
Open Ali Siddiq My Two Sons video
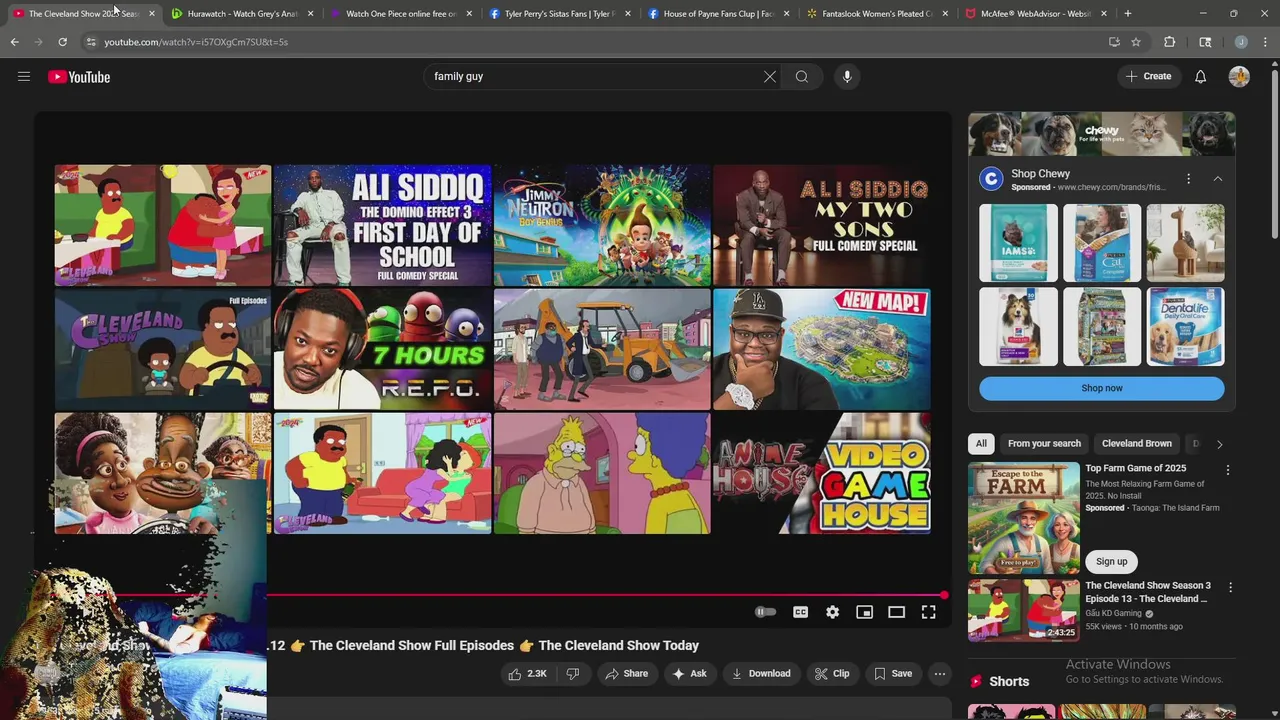click(822, 225)
